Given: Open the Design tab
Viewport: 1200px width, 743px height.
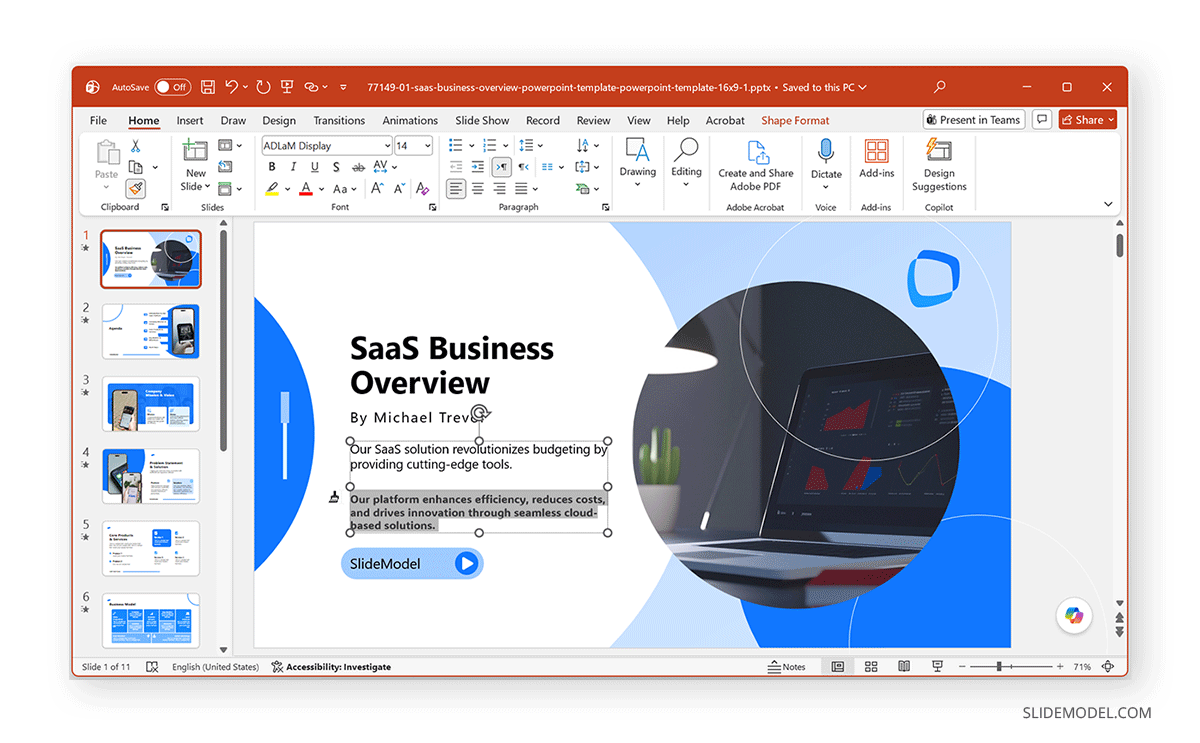Looking at the screenshot, I should [x=279, y=120].
